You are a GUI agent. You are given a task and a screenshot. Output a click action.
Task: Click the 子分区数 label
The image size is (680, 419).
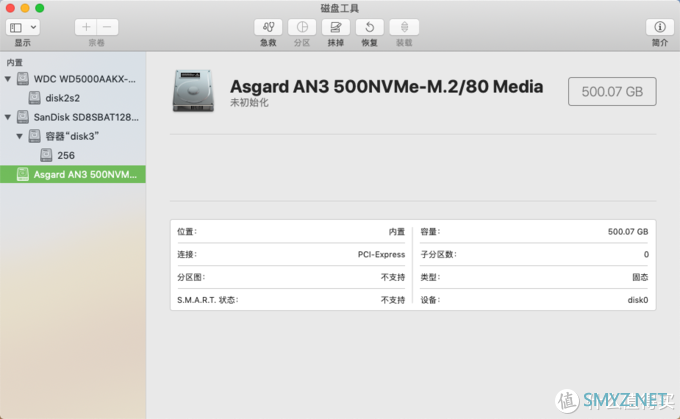click(438, 255)
